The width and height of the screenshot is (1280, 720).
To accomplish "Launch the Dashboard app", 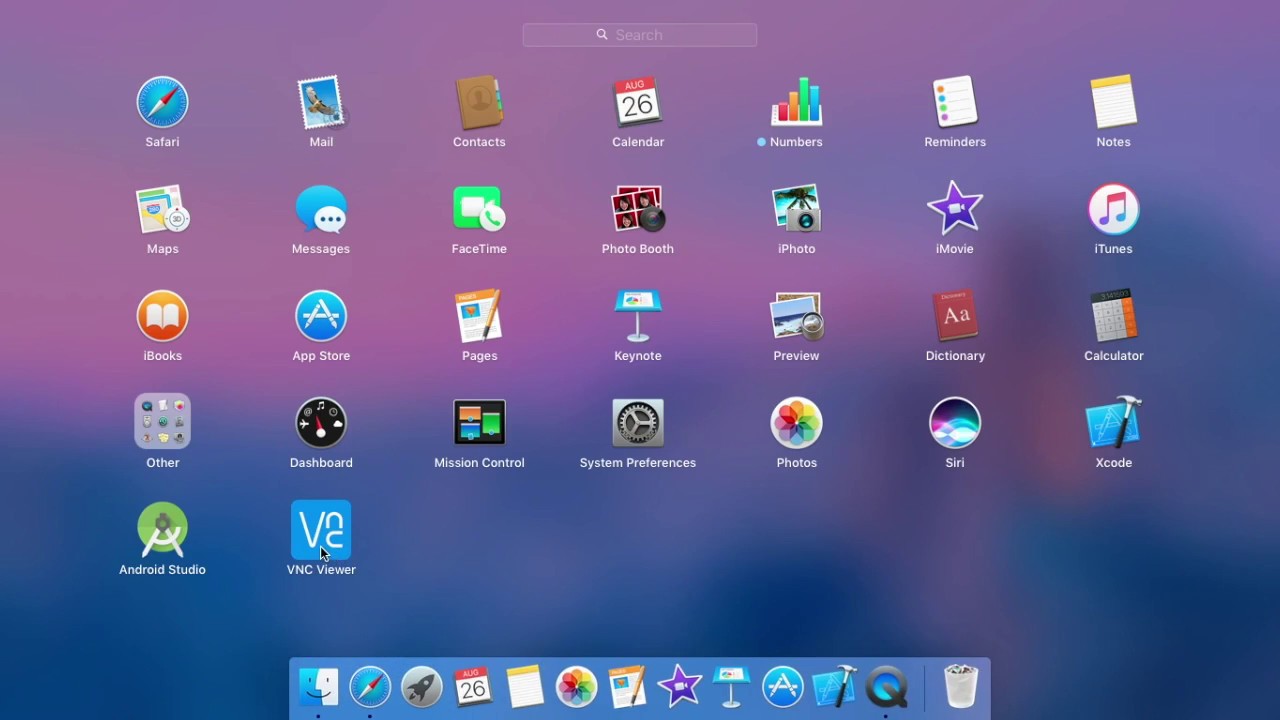I will click(321, 424).
